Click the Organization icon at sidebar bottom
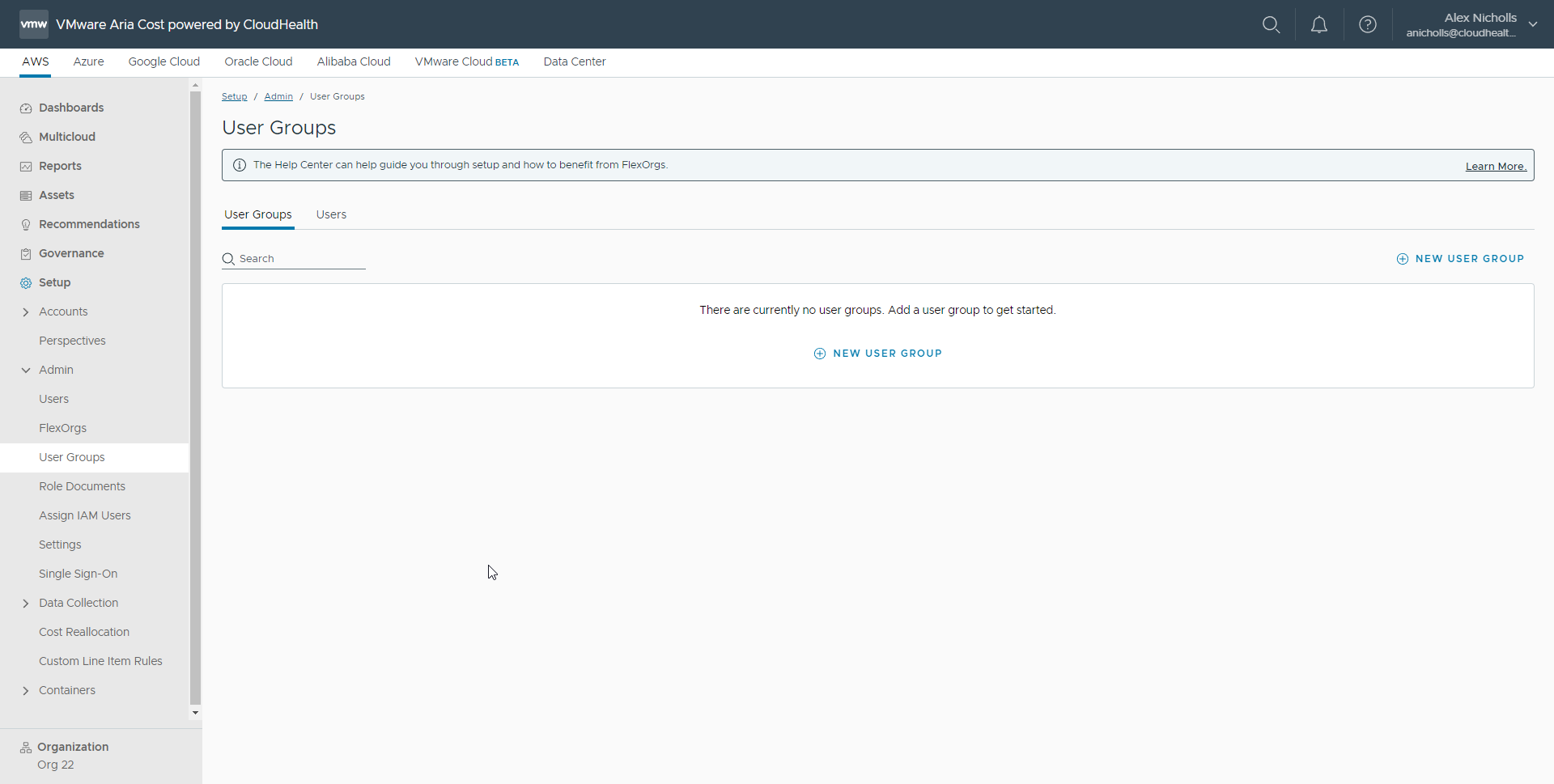This screenshot has height=784, width=1554. pyautogui.click(x=26, y=747)
